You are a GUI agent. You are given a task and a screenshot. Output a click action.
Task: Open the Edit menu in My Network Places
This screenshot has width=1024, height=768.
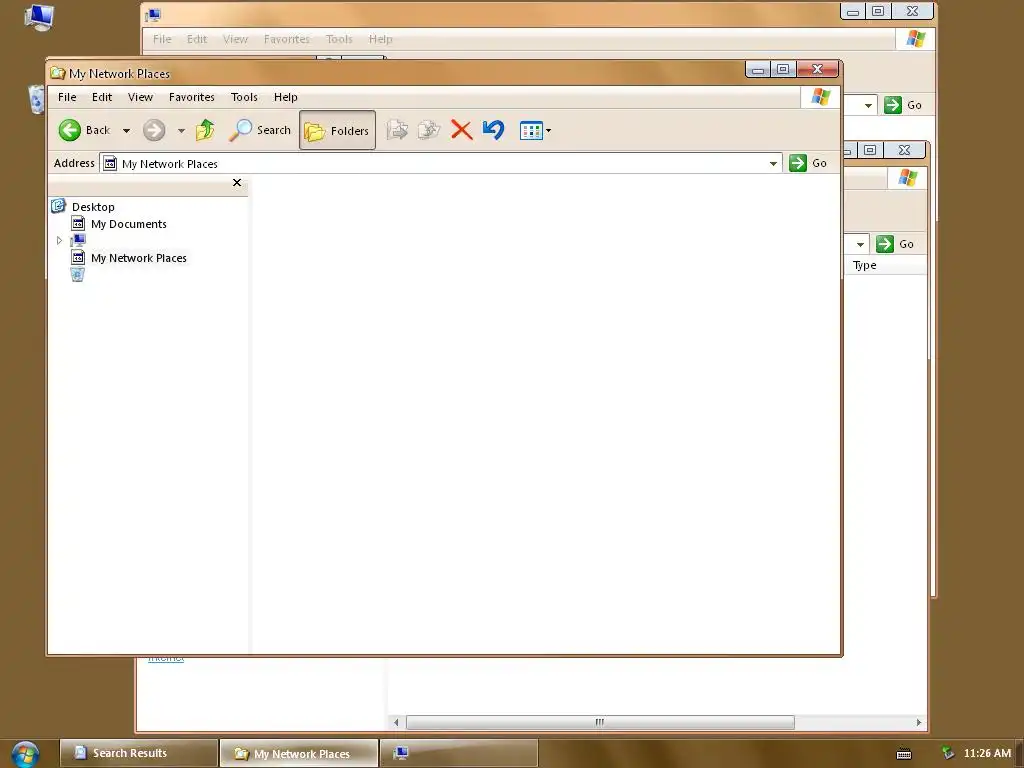(x=102, y=97)
